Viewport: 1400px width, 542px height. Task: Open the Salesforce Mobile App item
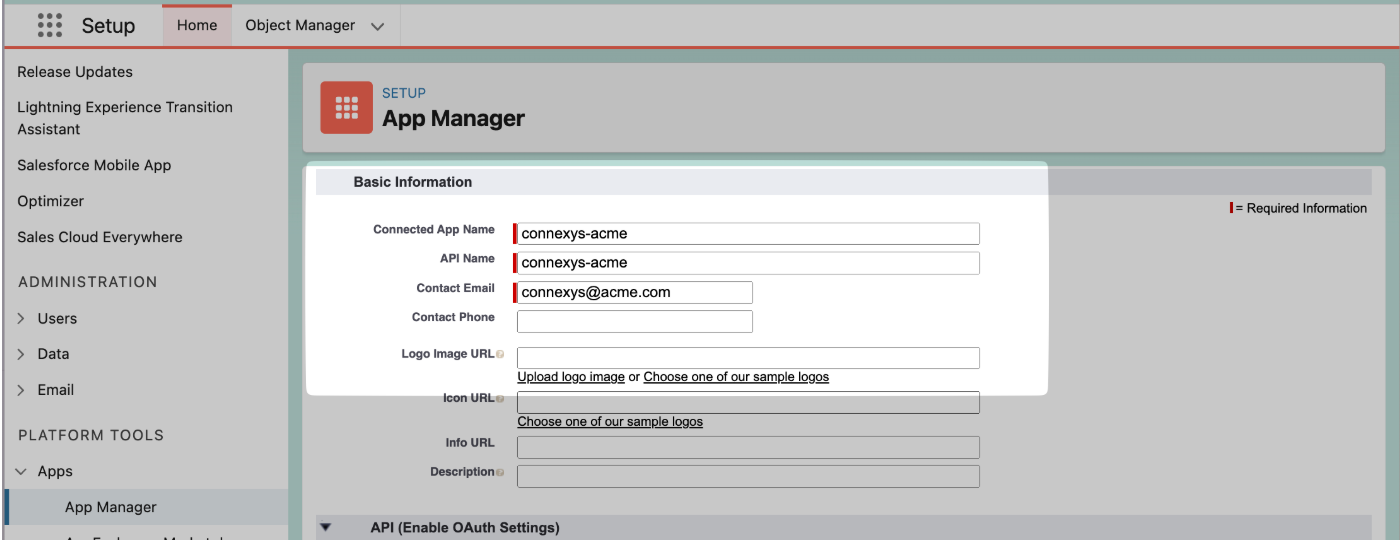pos(94,165)
